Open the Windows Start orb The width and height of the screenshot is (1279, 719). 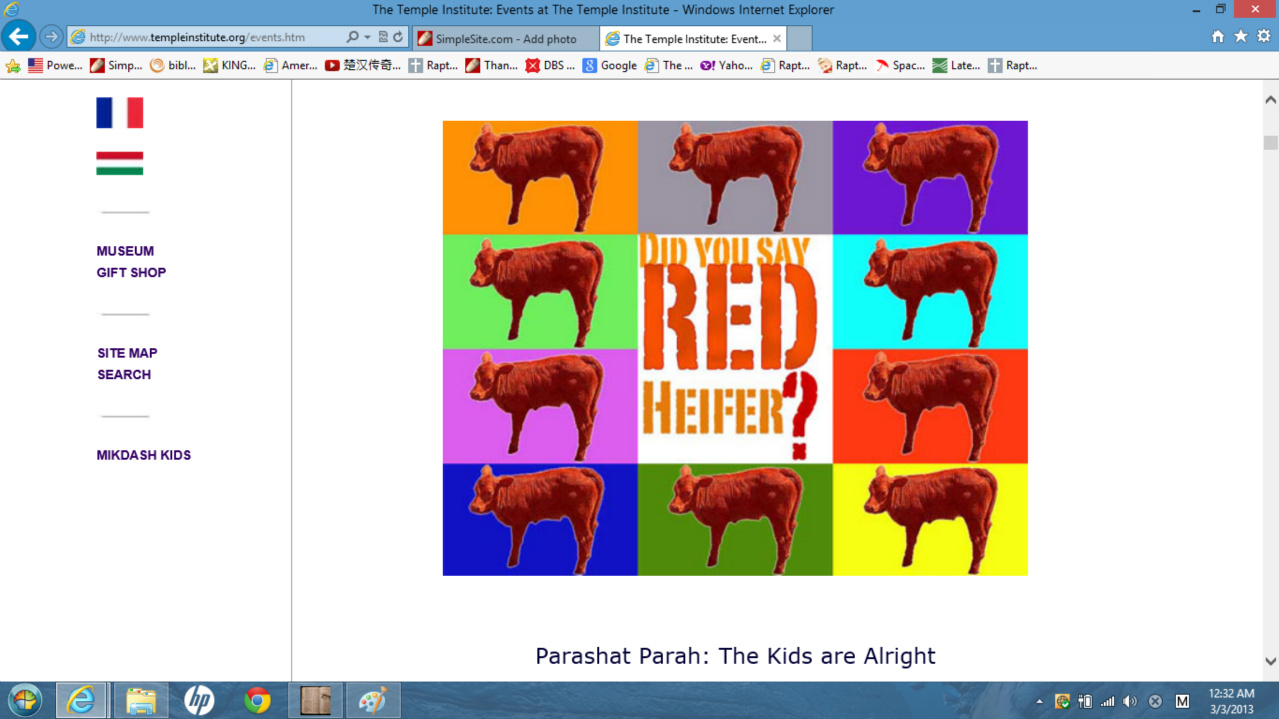[x=25, y=700]
